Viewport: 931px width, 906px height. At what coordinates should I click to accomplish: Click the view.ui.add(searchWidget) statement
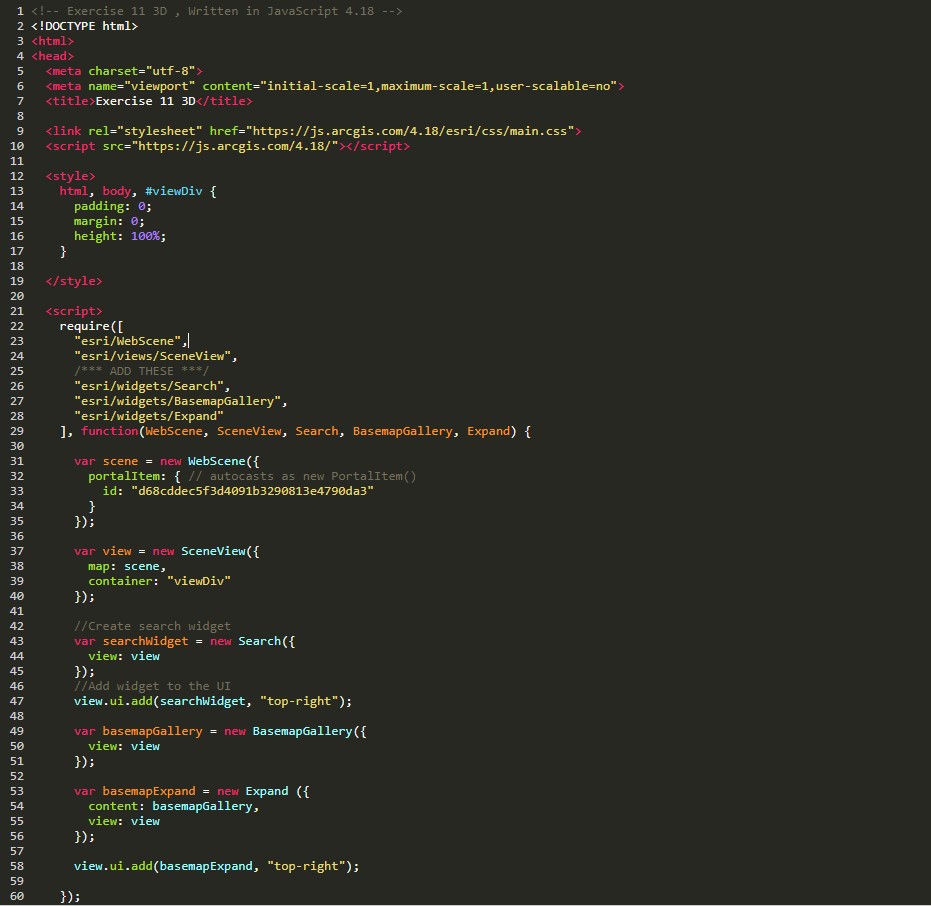tap(212, 701)
